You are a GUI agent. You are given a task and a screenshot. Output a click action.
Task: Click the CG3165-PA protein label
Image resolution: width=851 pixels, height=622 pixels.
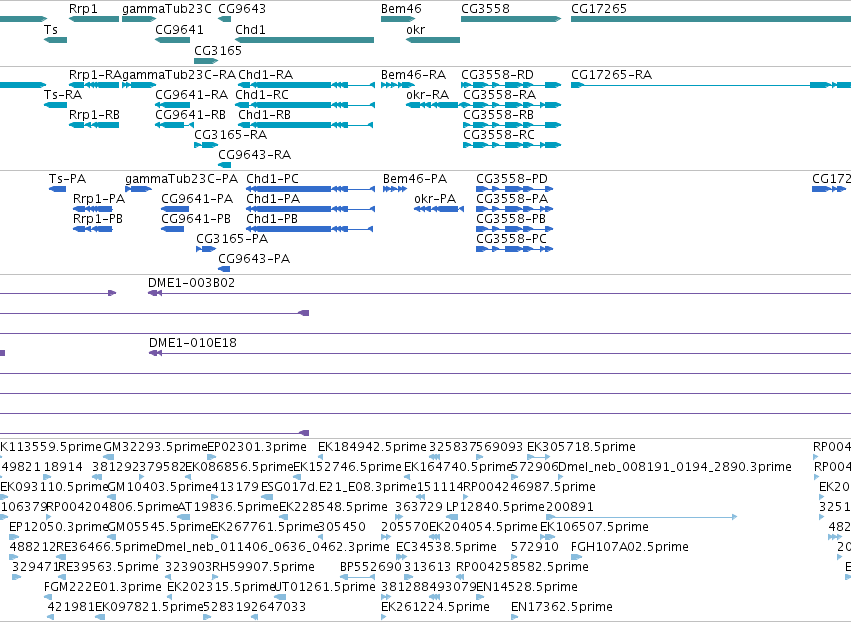[232, 238]
